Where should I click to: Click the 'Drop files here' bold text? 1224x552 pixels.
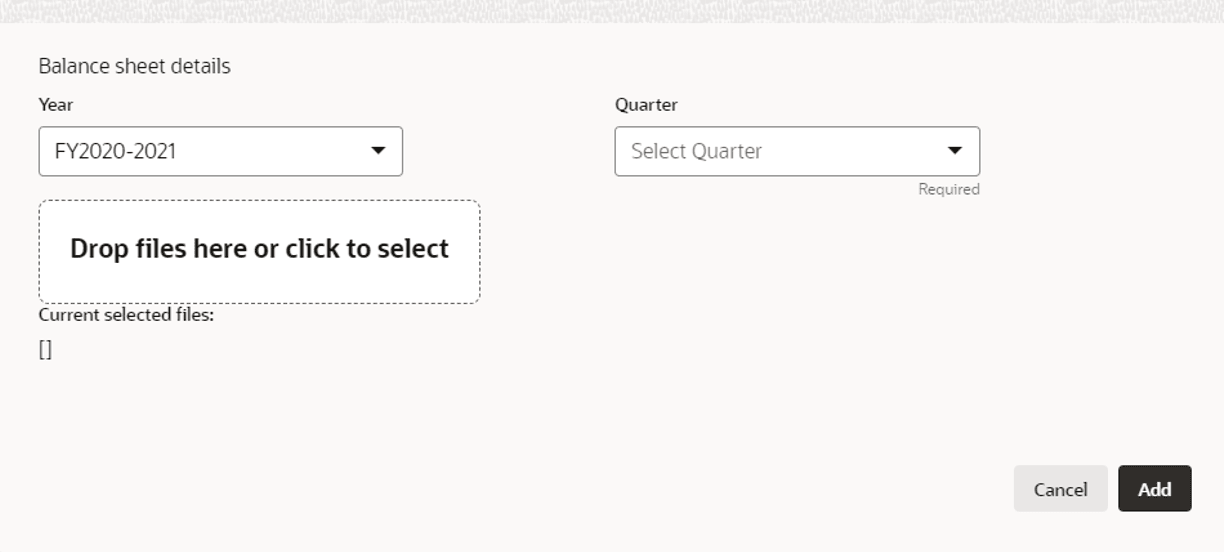[x=260, y=249]
